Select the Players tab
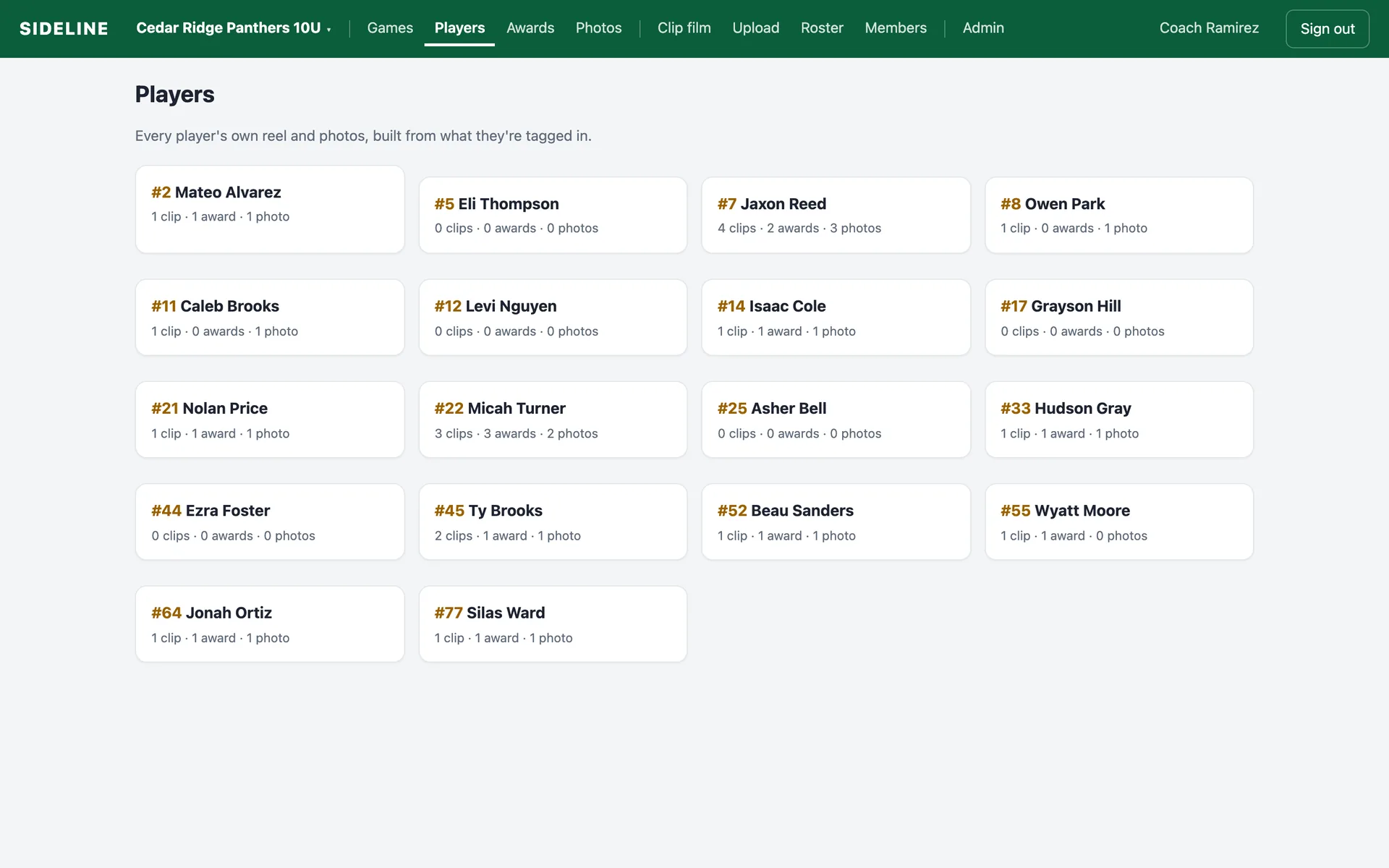 459,28
